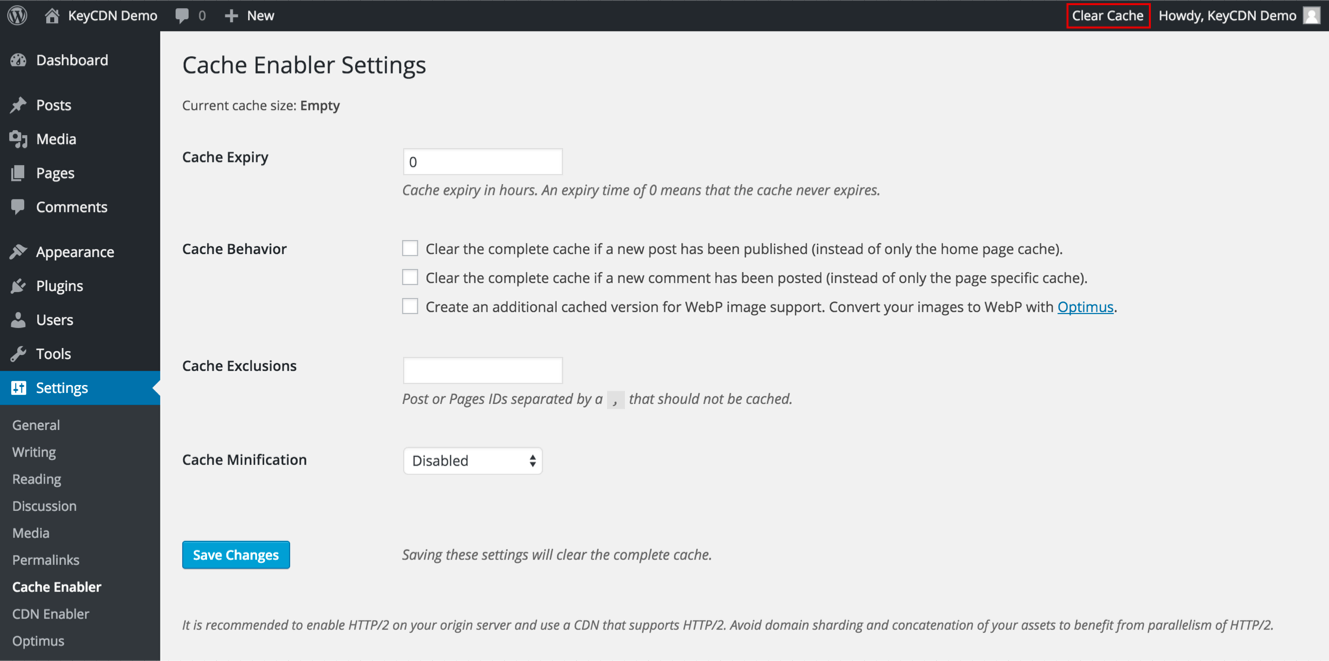The width and height of the screenshot is (1329, 661).
Task: Open the Cache Minification dropdown
Action: (472, 460)
